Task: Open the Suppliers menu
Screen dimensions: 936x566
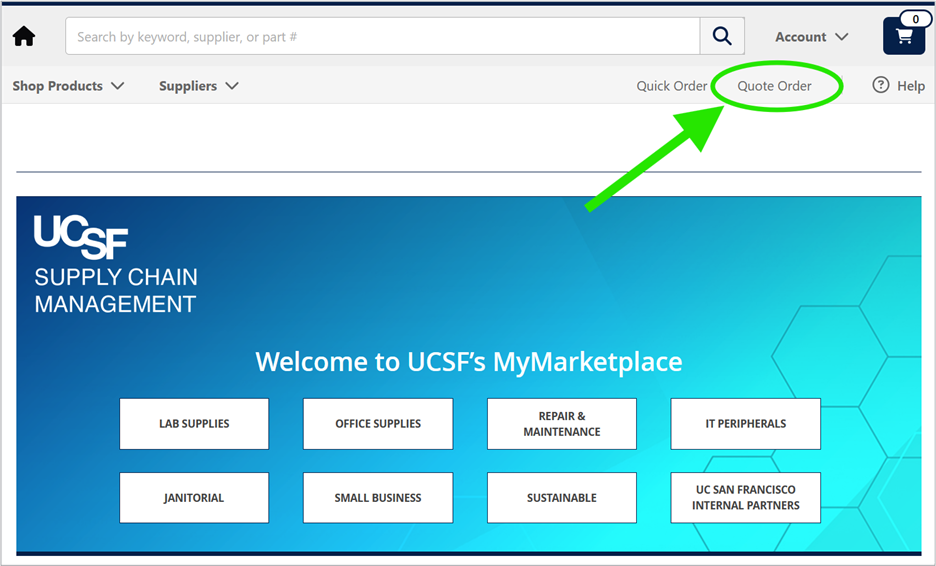Action: click(x=199, y=86)
